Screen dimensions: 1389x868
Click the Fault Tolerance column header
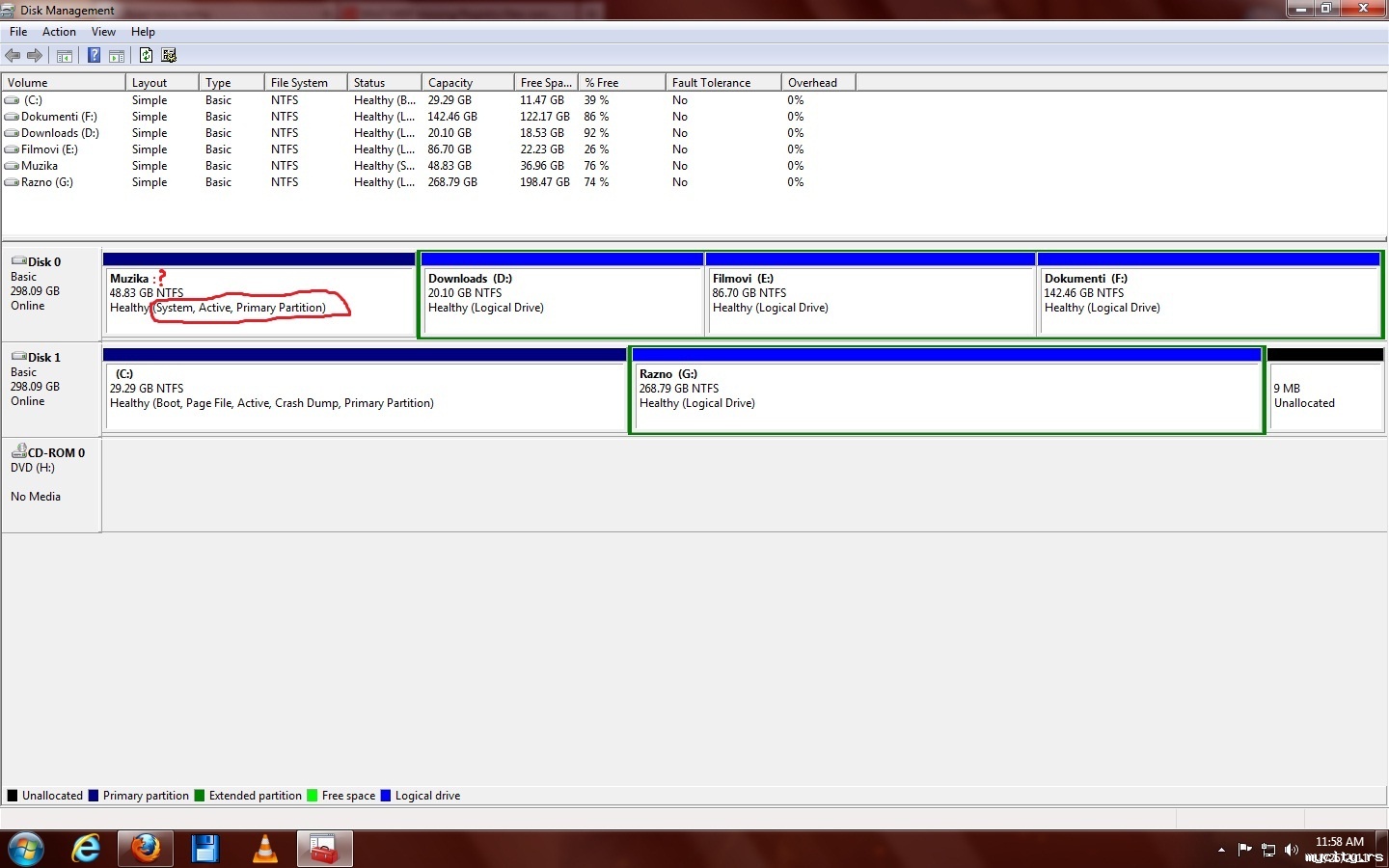pyautogui.click(x=723, y=83)
